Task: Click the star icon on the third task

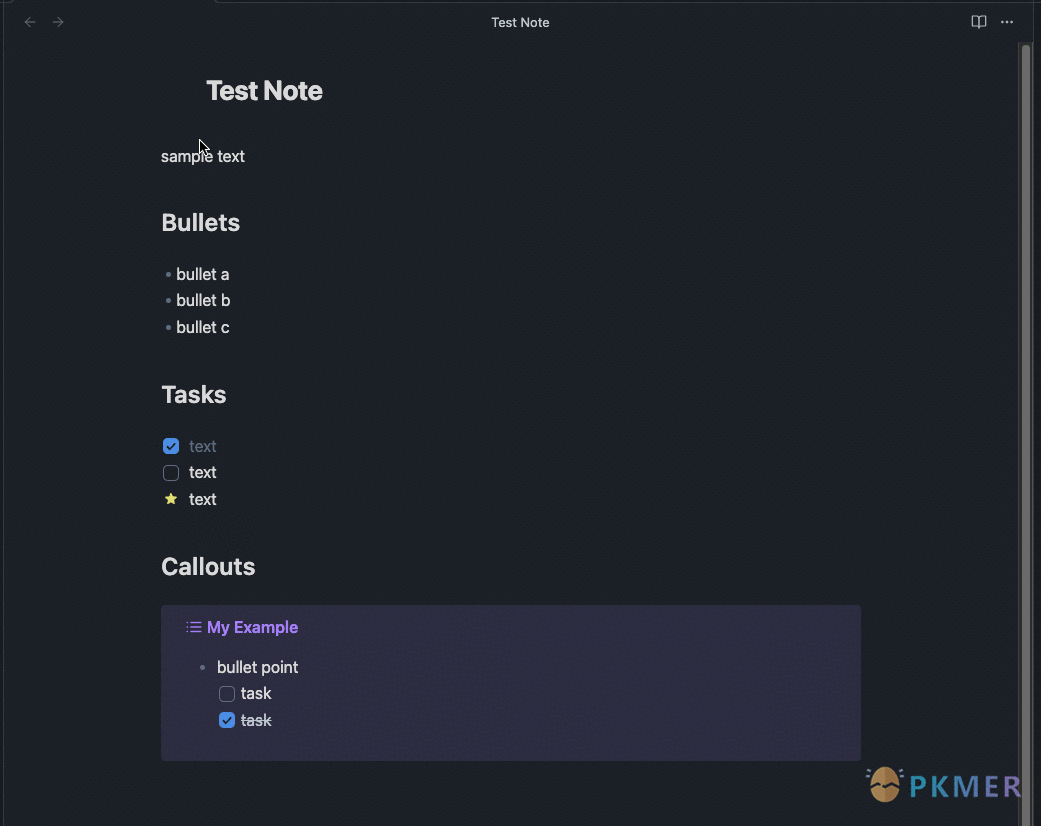Action: [x=170, y=499]
